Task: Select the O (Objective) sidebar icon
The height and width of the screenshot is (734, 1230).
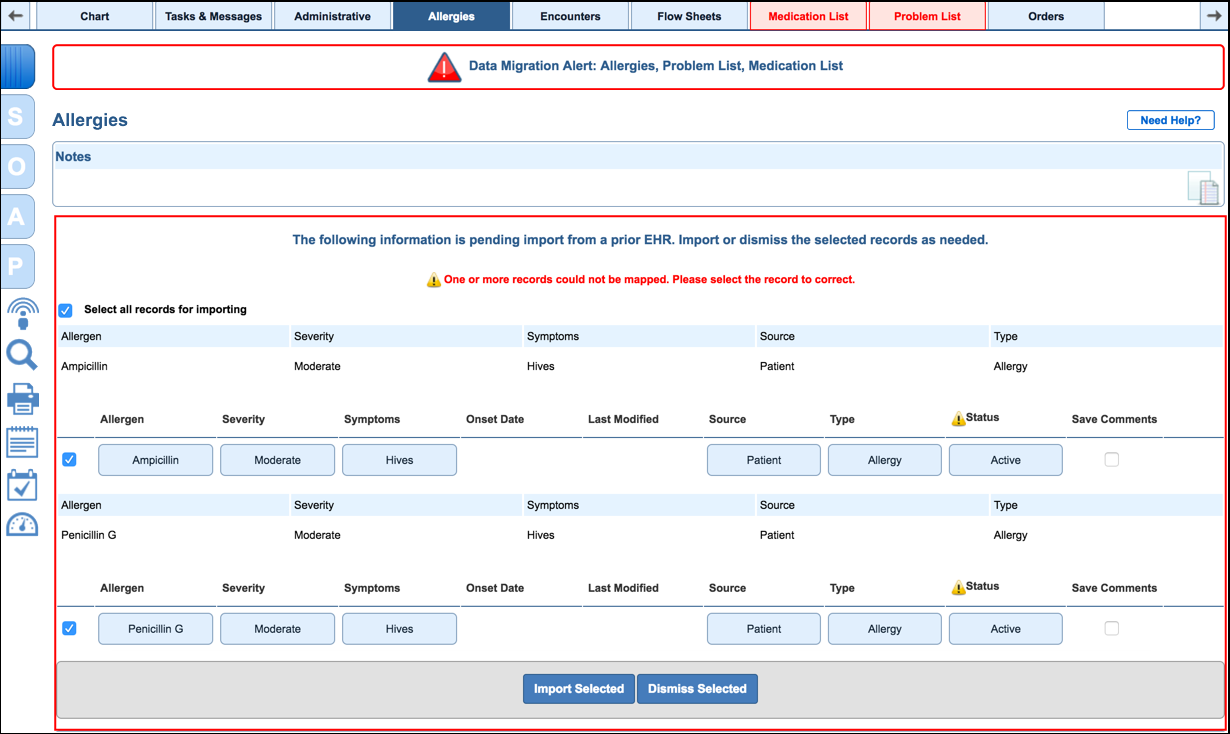Action: click(x=18, y=167)
